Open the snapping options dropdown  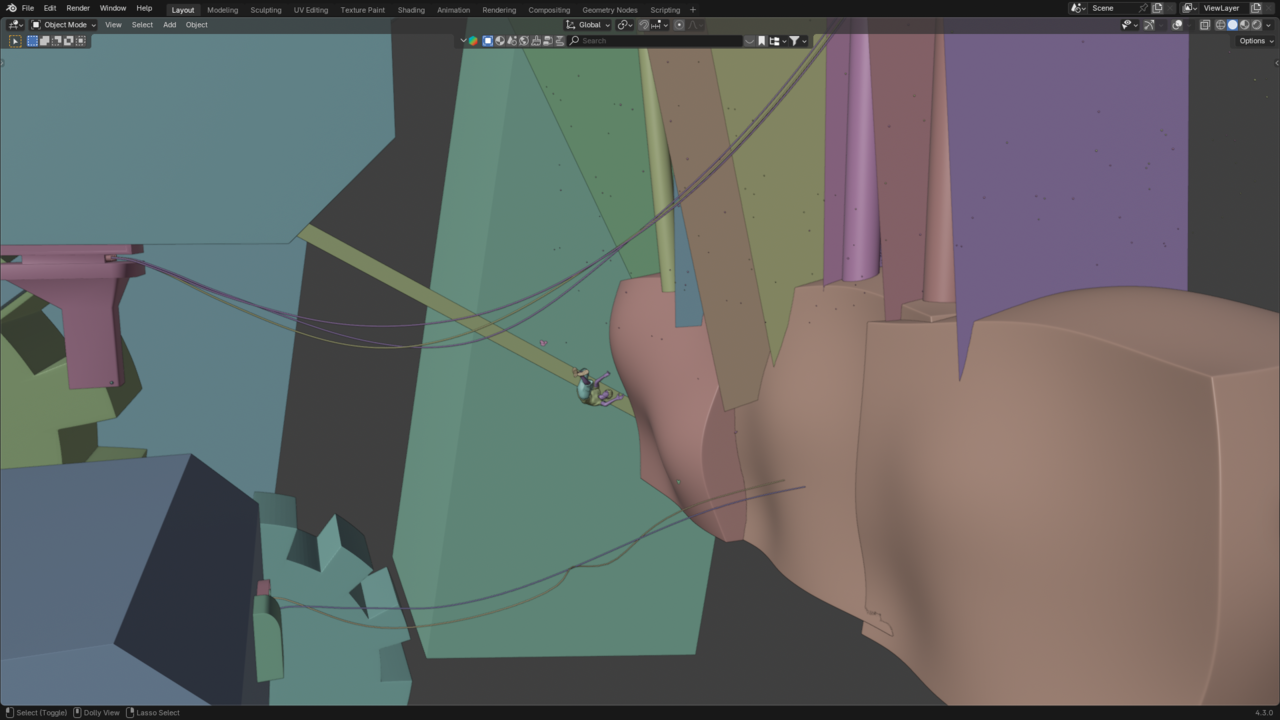pyautogui.click(x=658, y=25)
